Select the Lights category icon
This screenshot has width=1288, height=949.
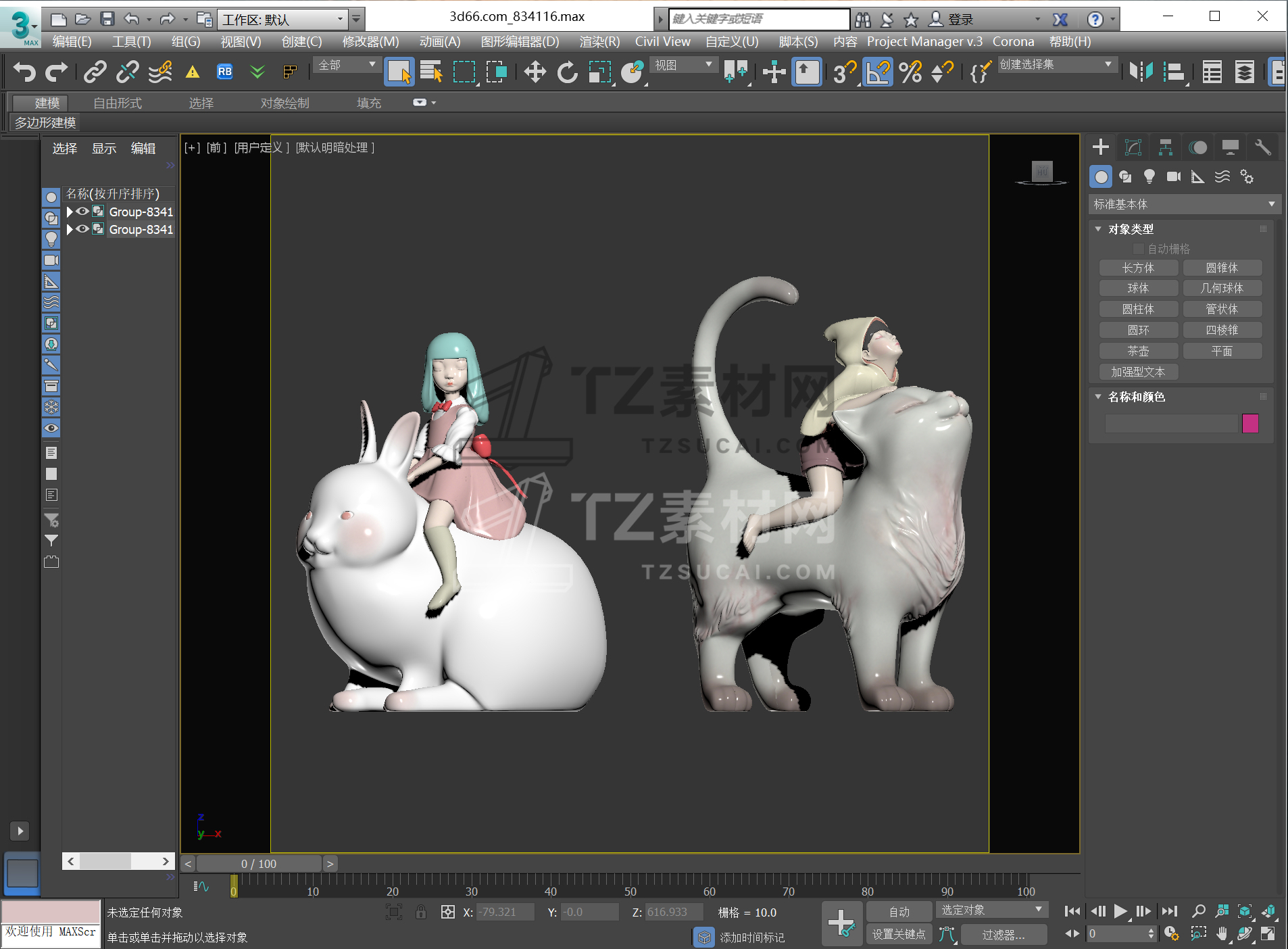tap(1149, 177)
